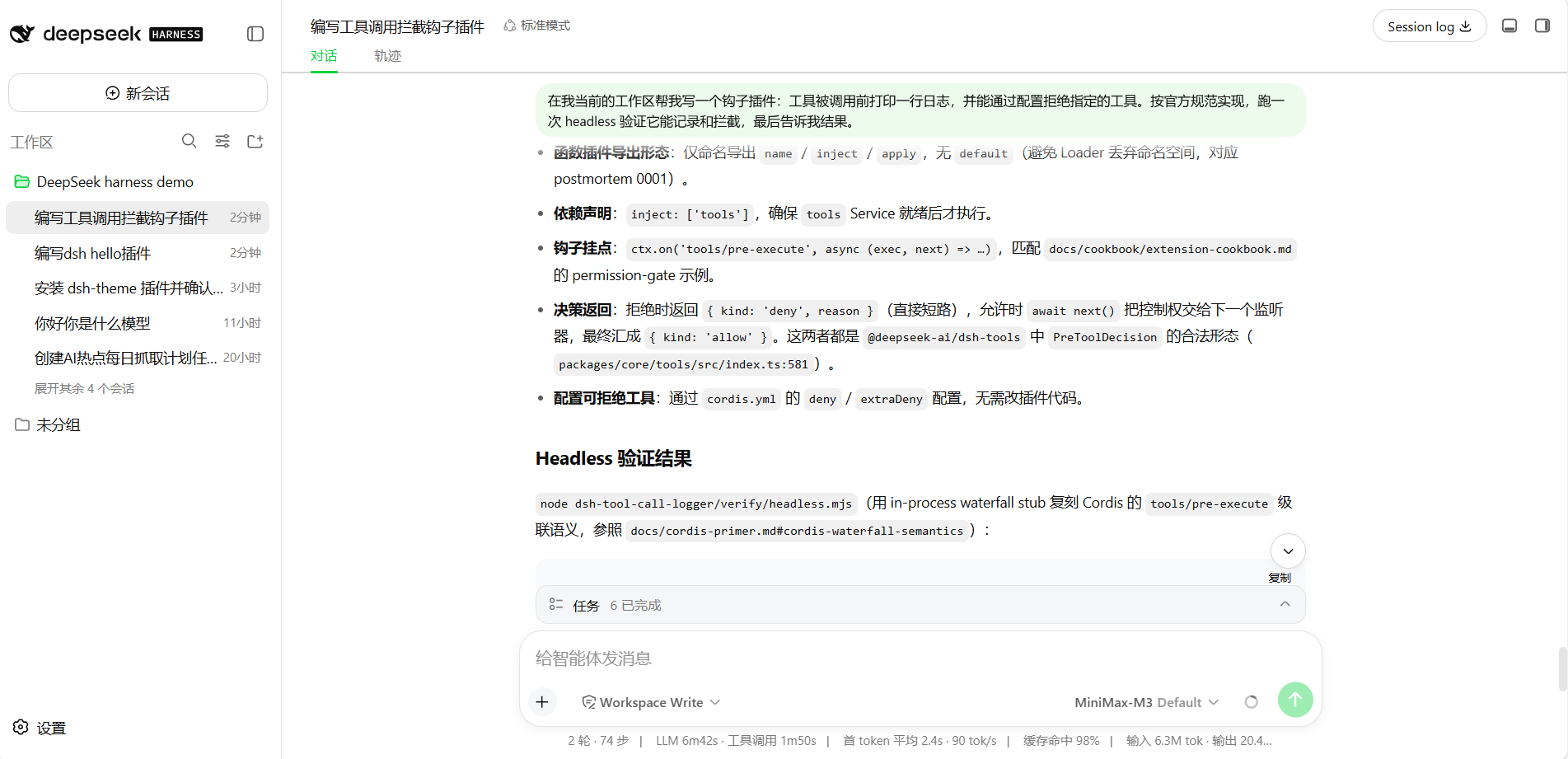Image resolution: width=1568 pixels, height=759 pixels.
Task: Add new workspace folder icon
Action: click(255, 141)
